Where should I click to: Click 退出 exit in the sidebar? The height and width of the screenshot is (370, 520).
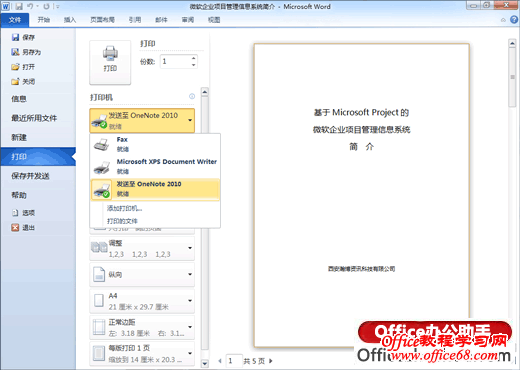pyautogui.click(x=23, y=227)
